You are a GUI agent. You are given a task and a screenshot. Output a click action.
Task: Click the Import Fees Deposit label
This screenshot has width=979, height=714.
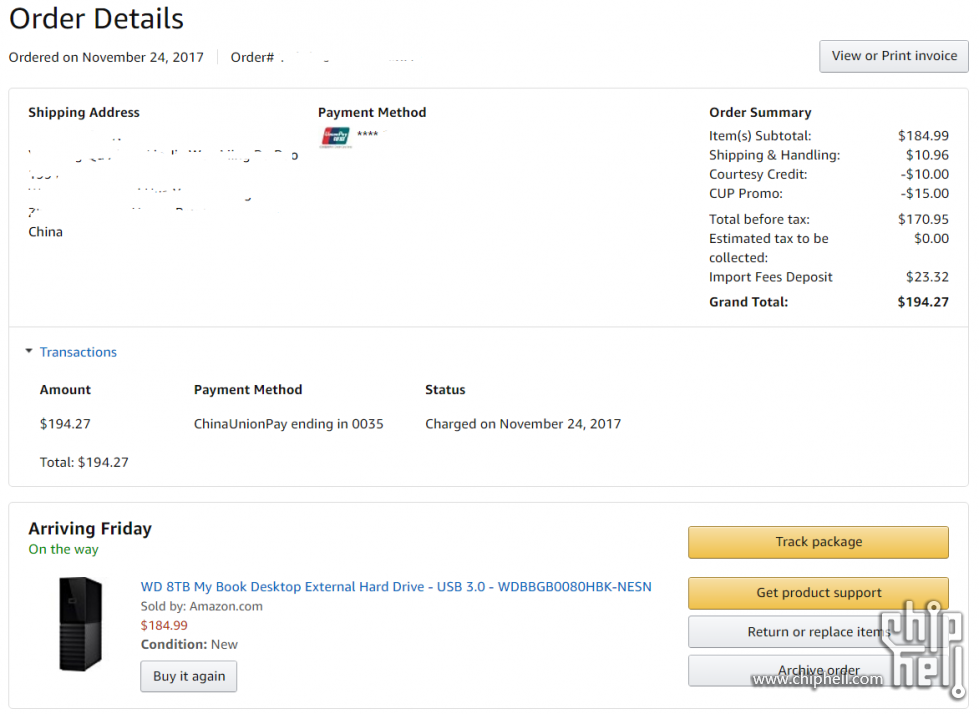tap(770, 277)
